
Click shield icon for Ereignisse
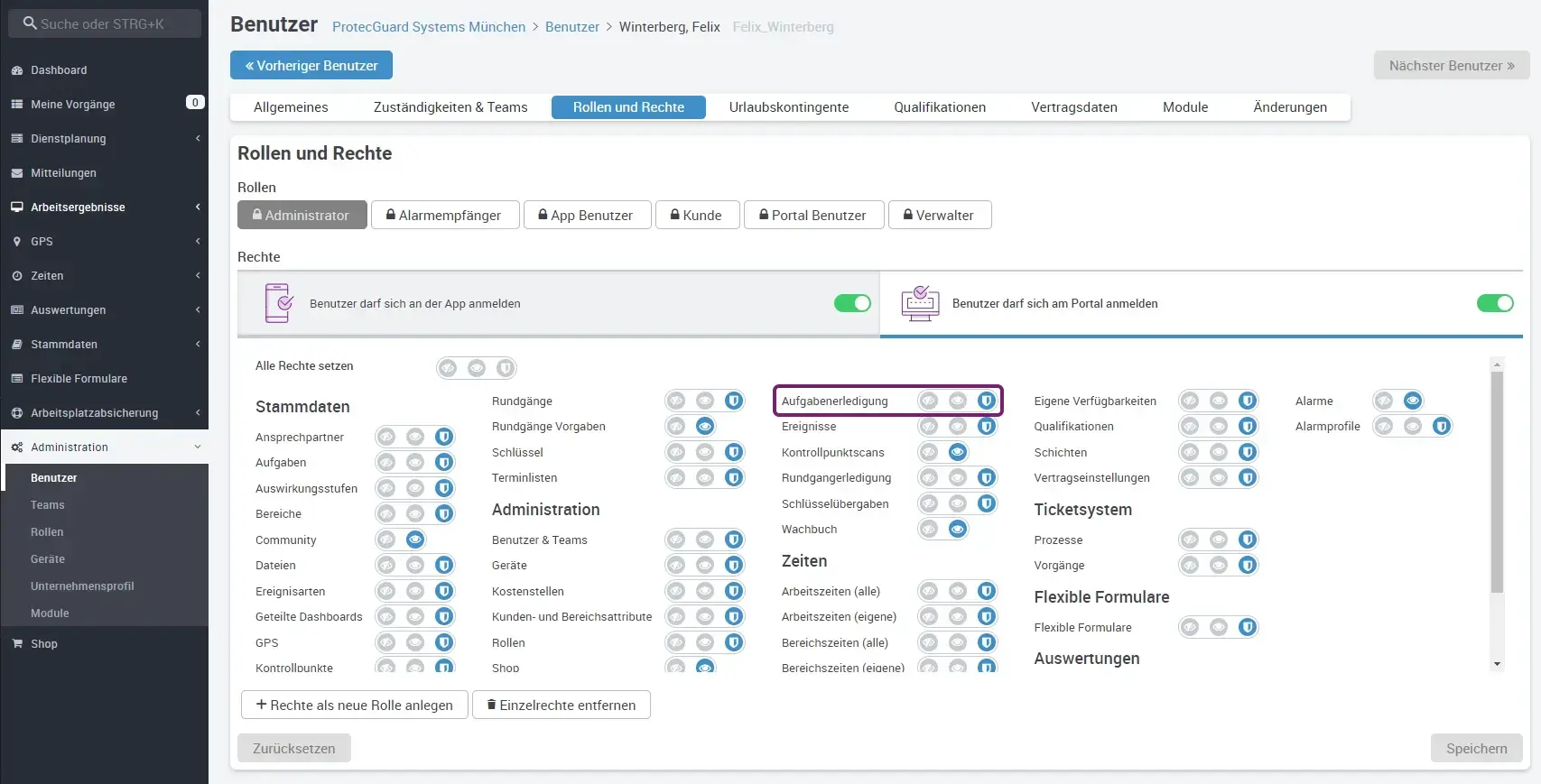[987, 426]
